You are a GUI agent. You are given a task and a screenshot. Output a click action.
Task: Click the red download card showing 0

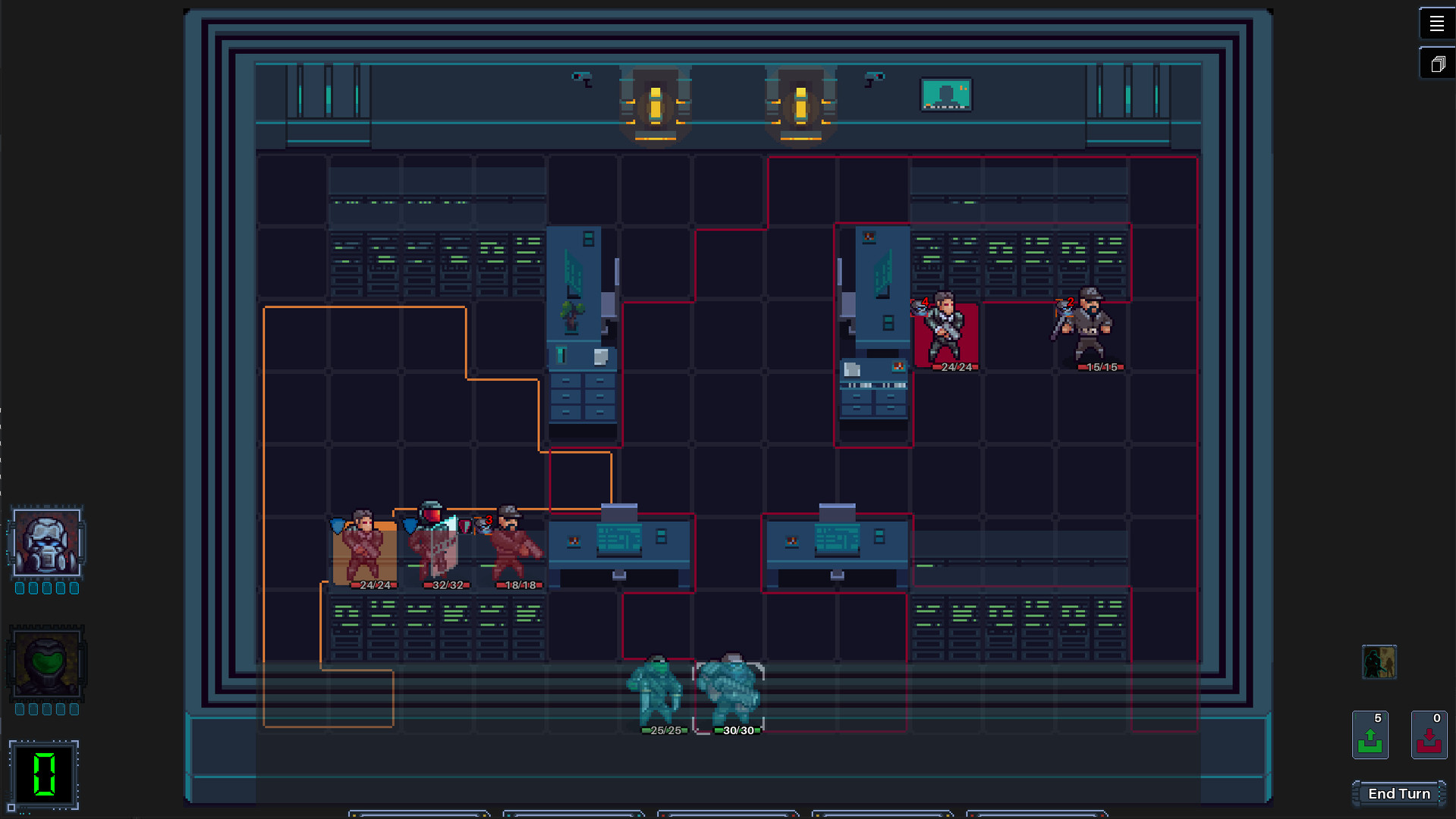click(1429, 734)
